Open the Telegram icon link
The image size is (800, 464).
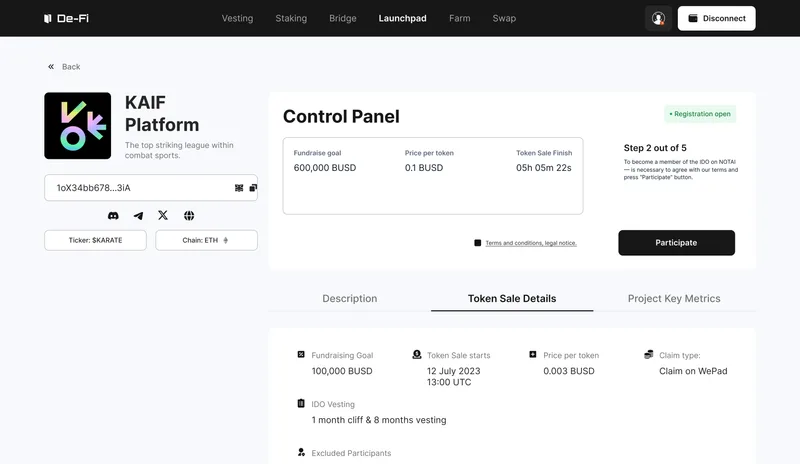(138, 216)
